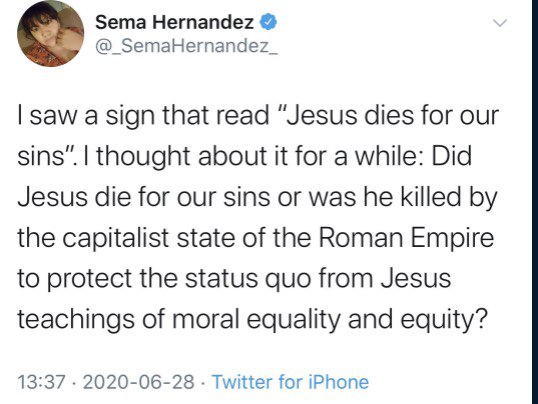The image size is (538, 404).
Task: Click the blue verified badge
Action: [x=268, y=23]
